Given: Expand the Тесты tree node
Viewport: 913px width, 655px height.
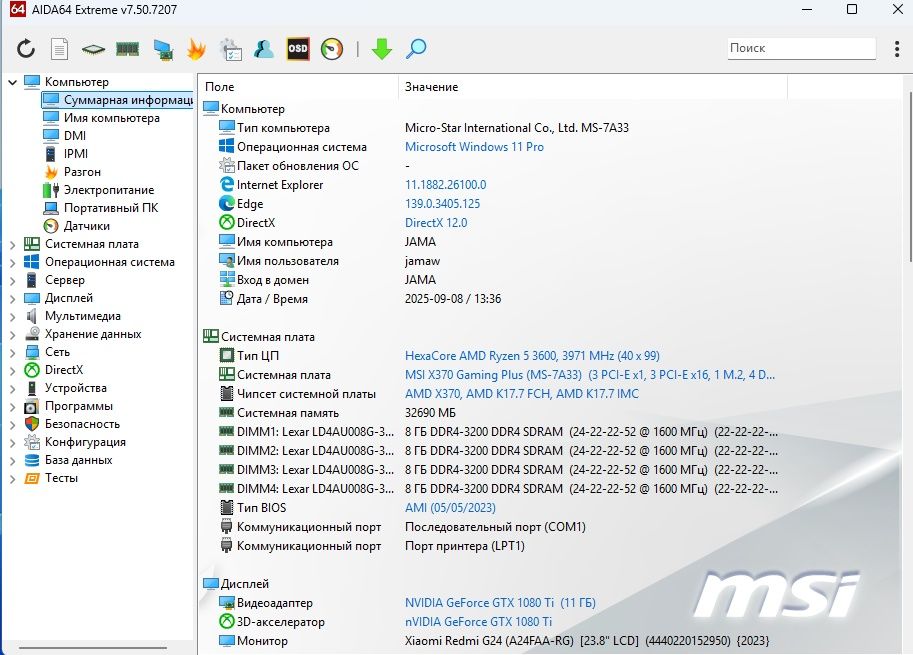Looking at the screenshot, I should tap(12, 479).
